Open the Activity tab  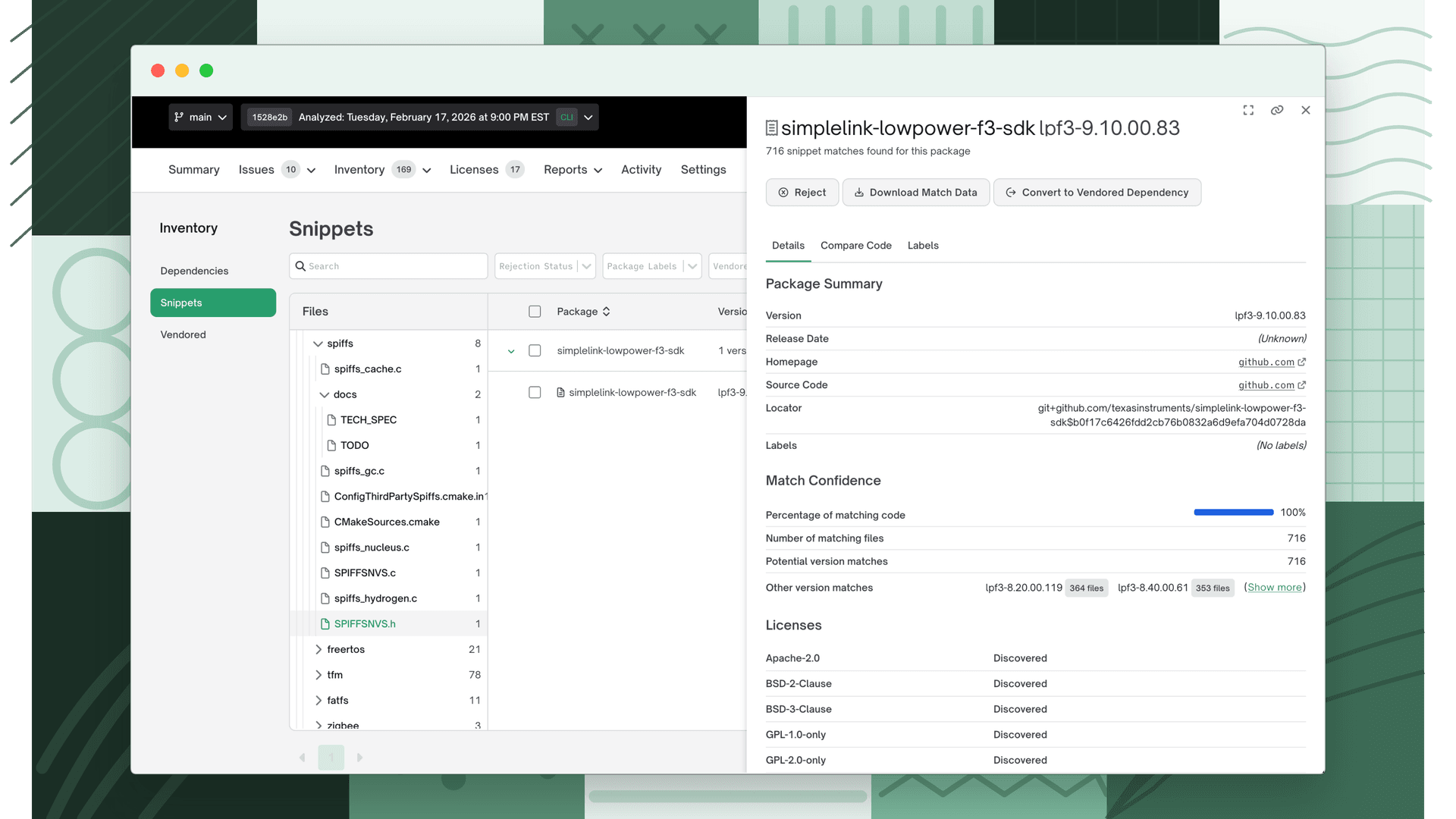click(x=641, y=170)
